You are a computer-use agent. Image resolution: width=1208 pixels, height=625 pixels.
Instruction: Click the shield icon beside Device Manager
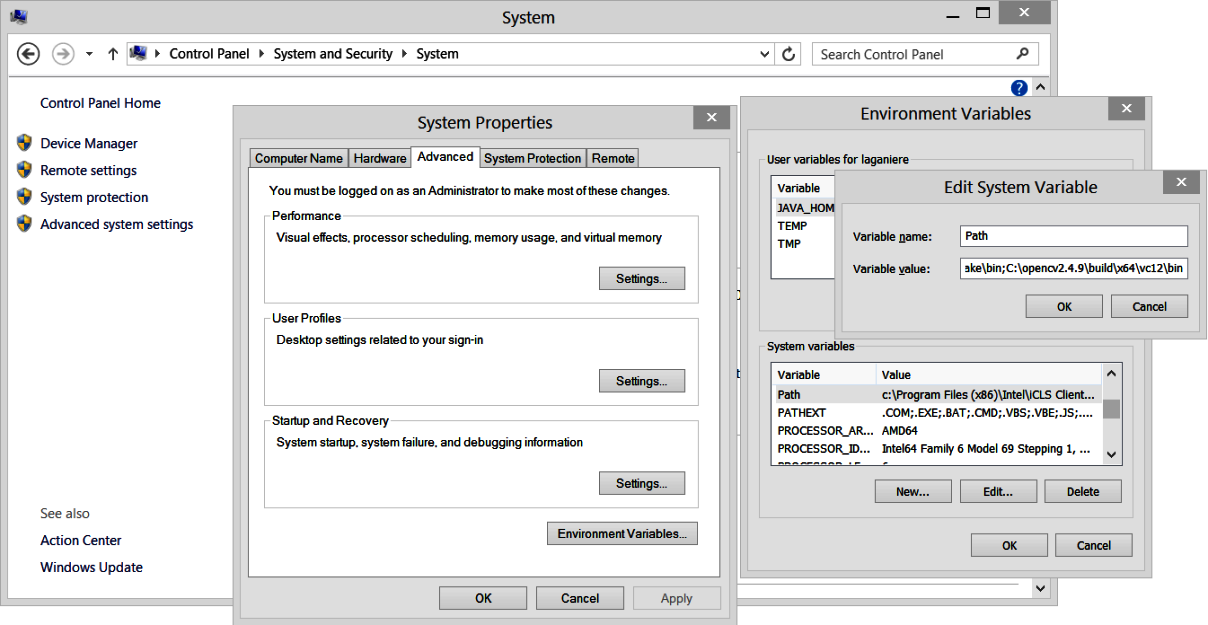click(25, 143)
